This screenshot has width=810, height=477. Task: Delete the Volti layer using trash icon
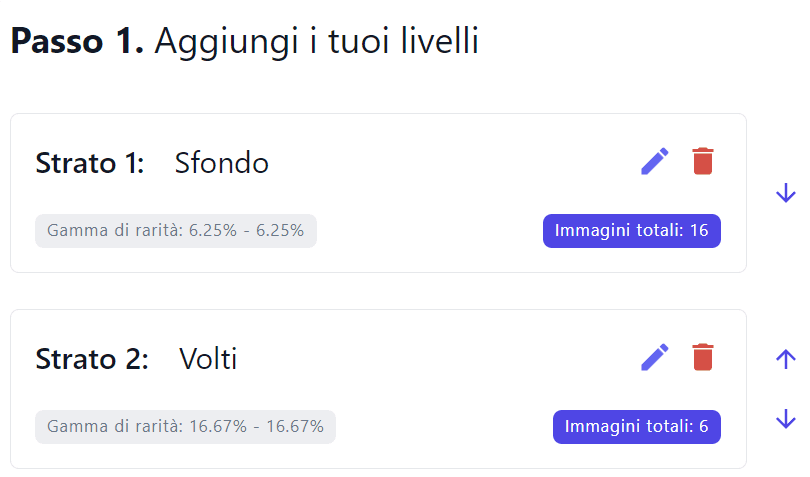[x=703, y=357]
